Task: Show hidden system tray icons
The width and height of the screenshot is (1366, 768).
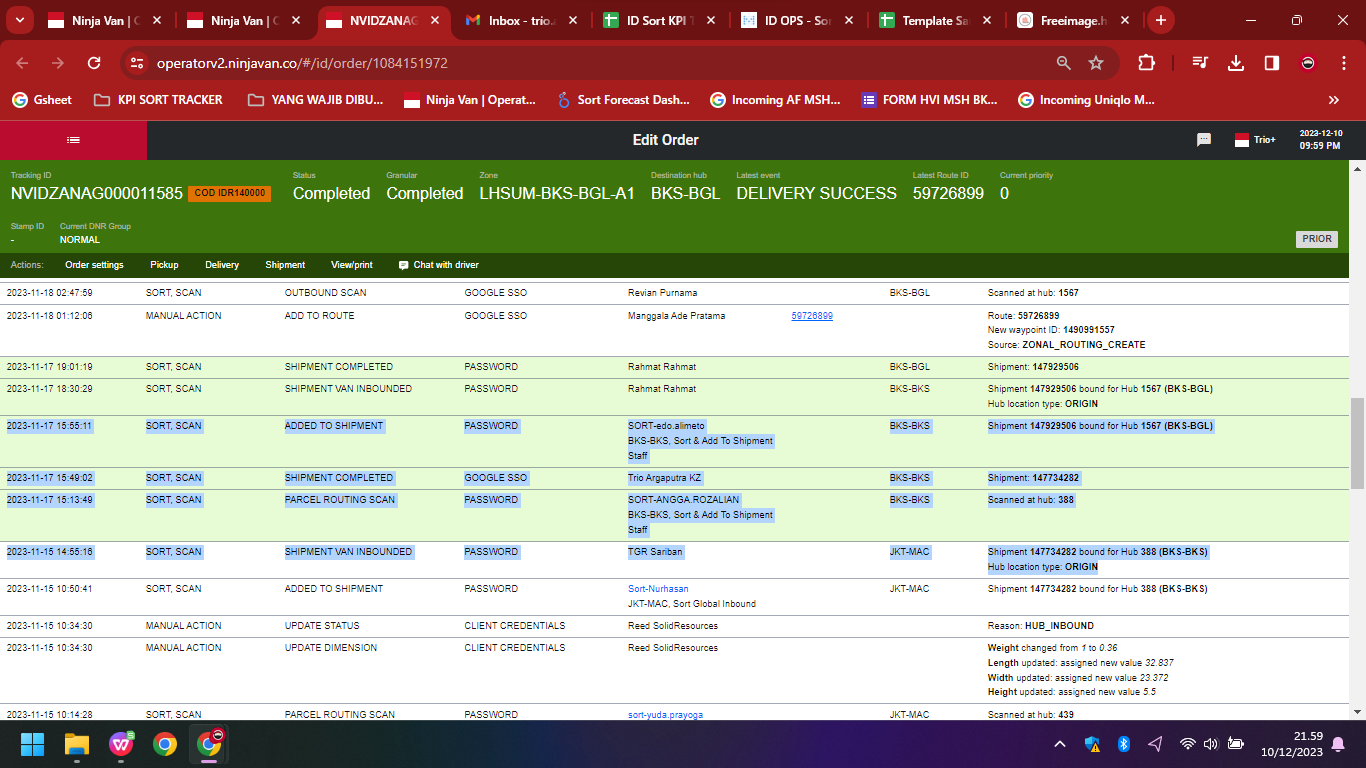Action: pyautogui.click(x=1060, y=744)
